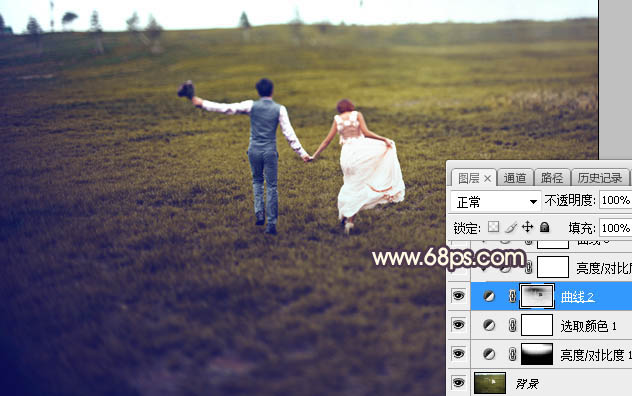Hide the 亮度/对比度 1 layer eye
This screenshot has width=632, height=396.
(458, 354)
